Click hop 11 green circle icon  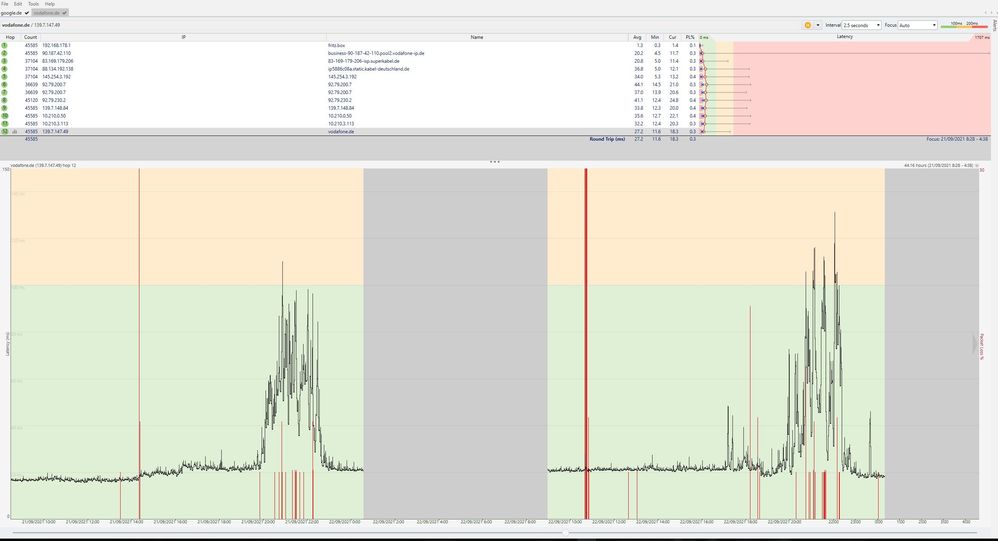(4, 123)
